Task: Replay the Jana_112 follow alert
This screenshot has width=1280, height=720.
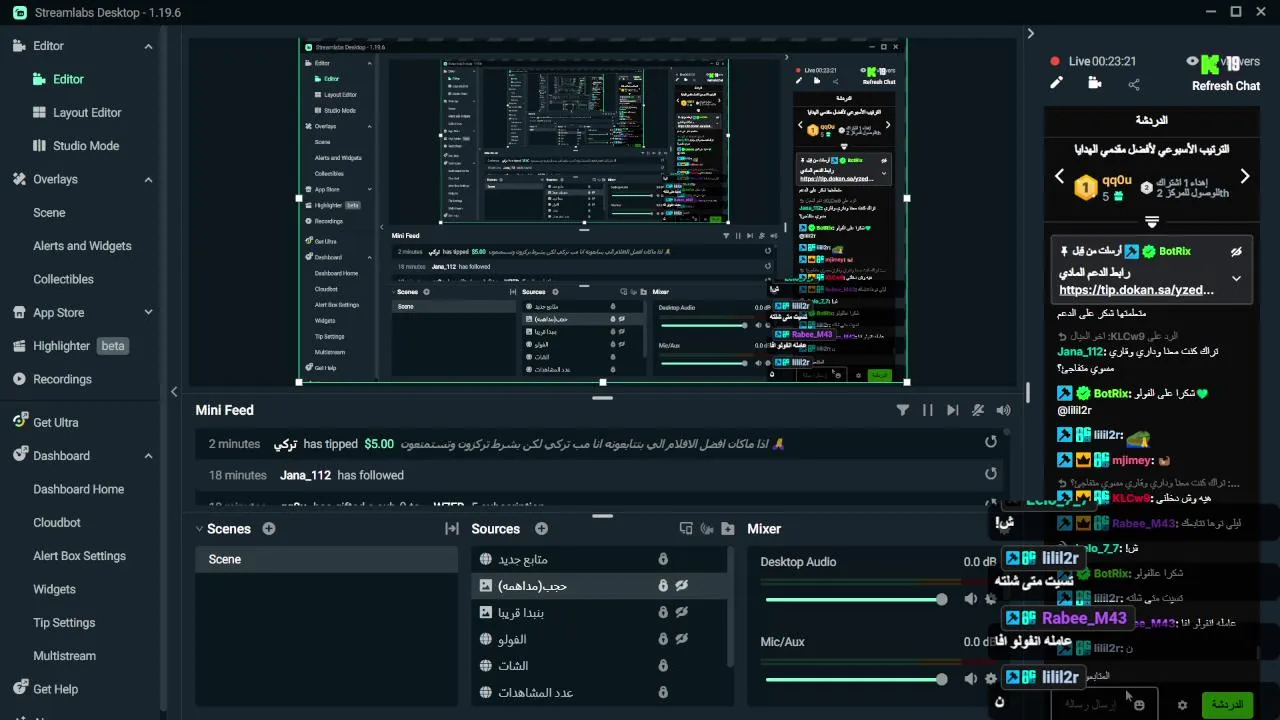Action: click(991, 474)
